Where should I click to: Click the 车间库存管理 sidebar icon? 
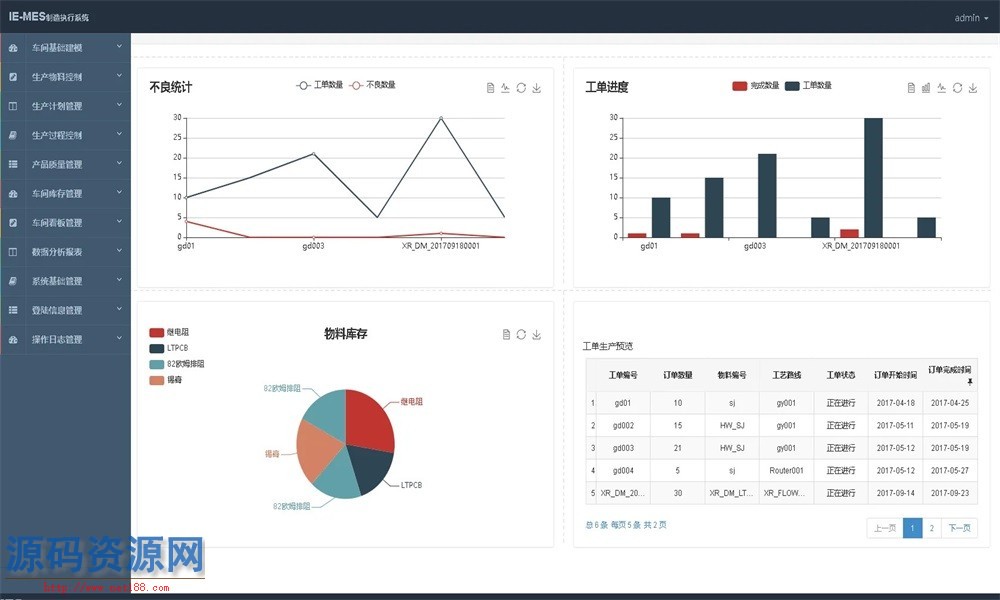click(x=13, y=193)
